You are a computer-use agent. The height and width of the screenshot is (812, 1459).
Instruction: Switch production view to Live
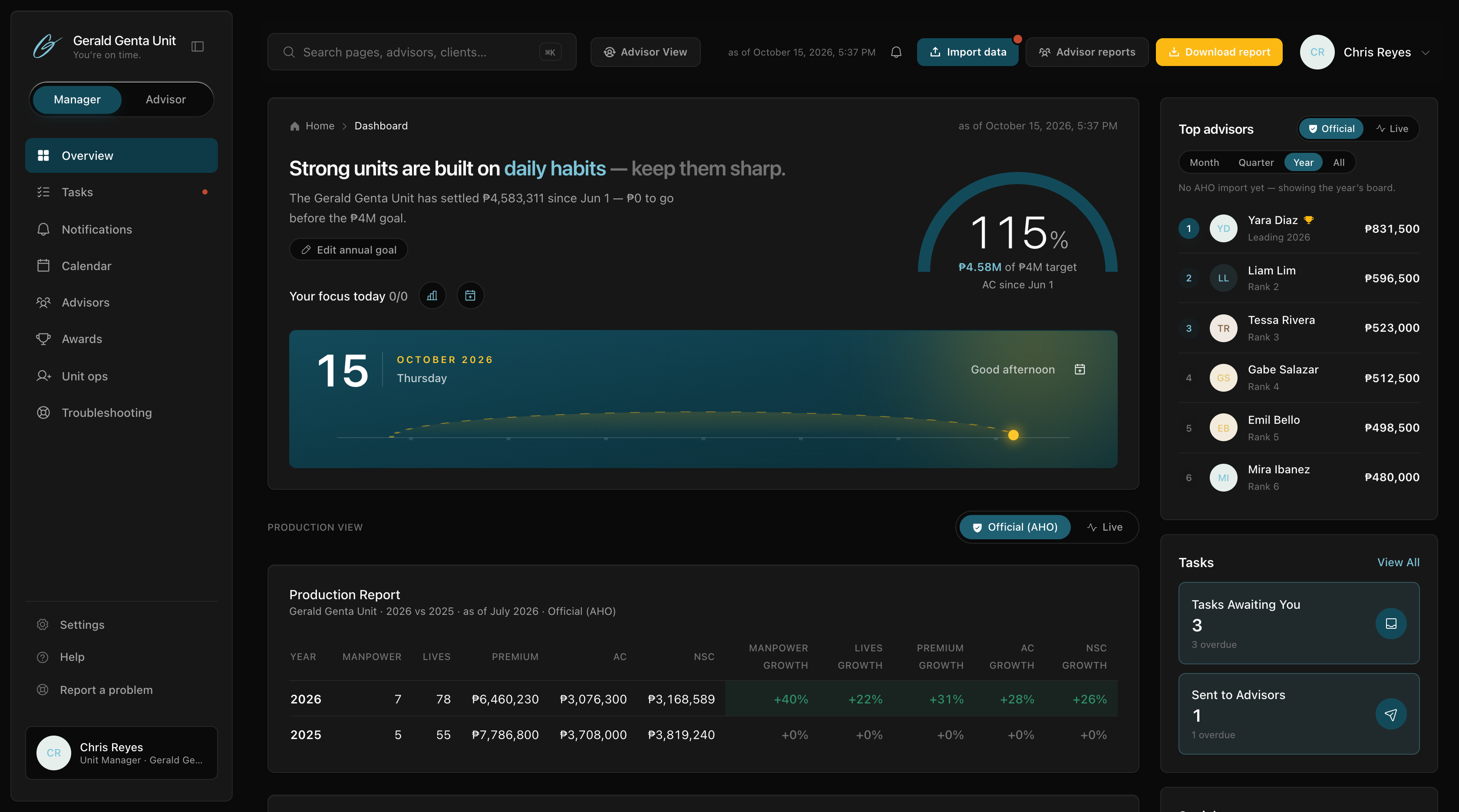pyautogui.click(x=1104, y=527)
